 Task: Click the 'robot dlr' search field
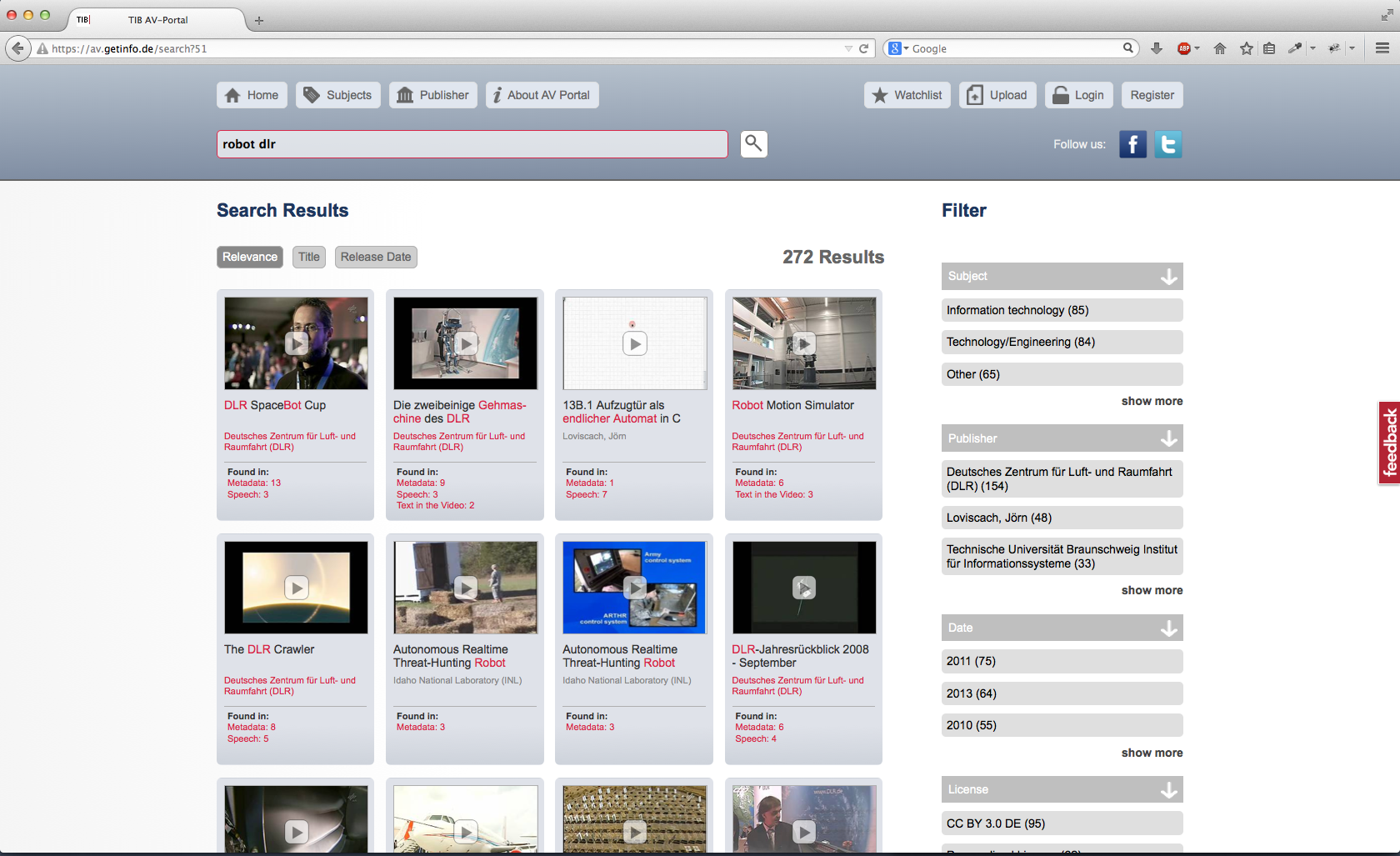click(472, 143)
